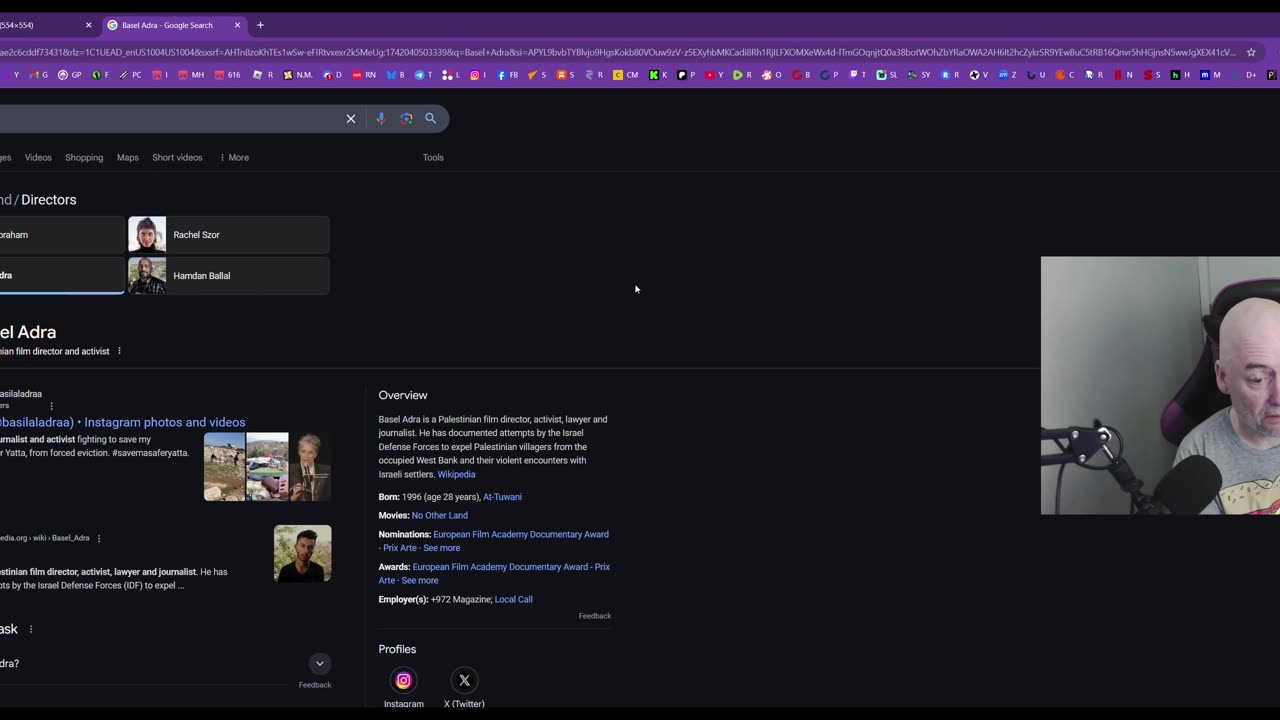Open the 616 bookmark
1280x720 pixels.
[227, 74]
